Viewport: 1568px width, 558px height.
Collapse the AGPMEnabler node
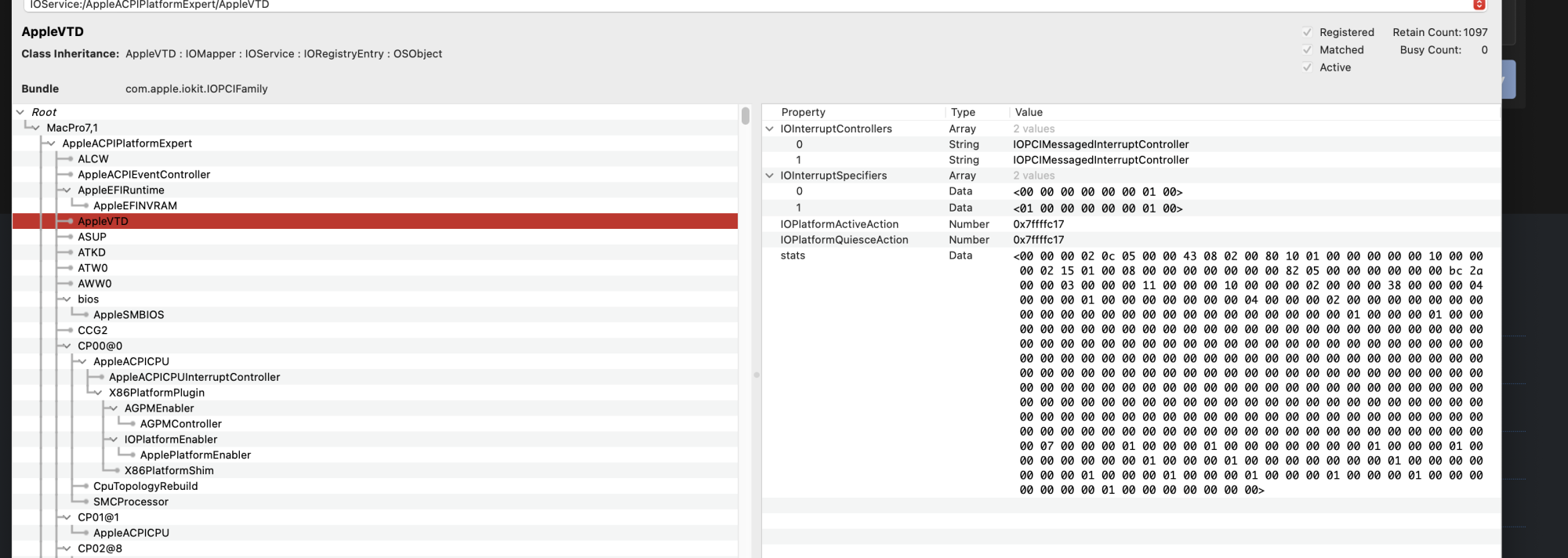point(114,408)
